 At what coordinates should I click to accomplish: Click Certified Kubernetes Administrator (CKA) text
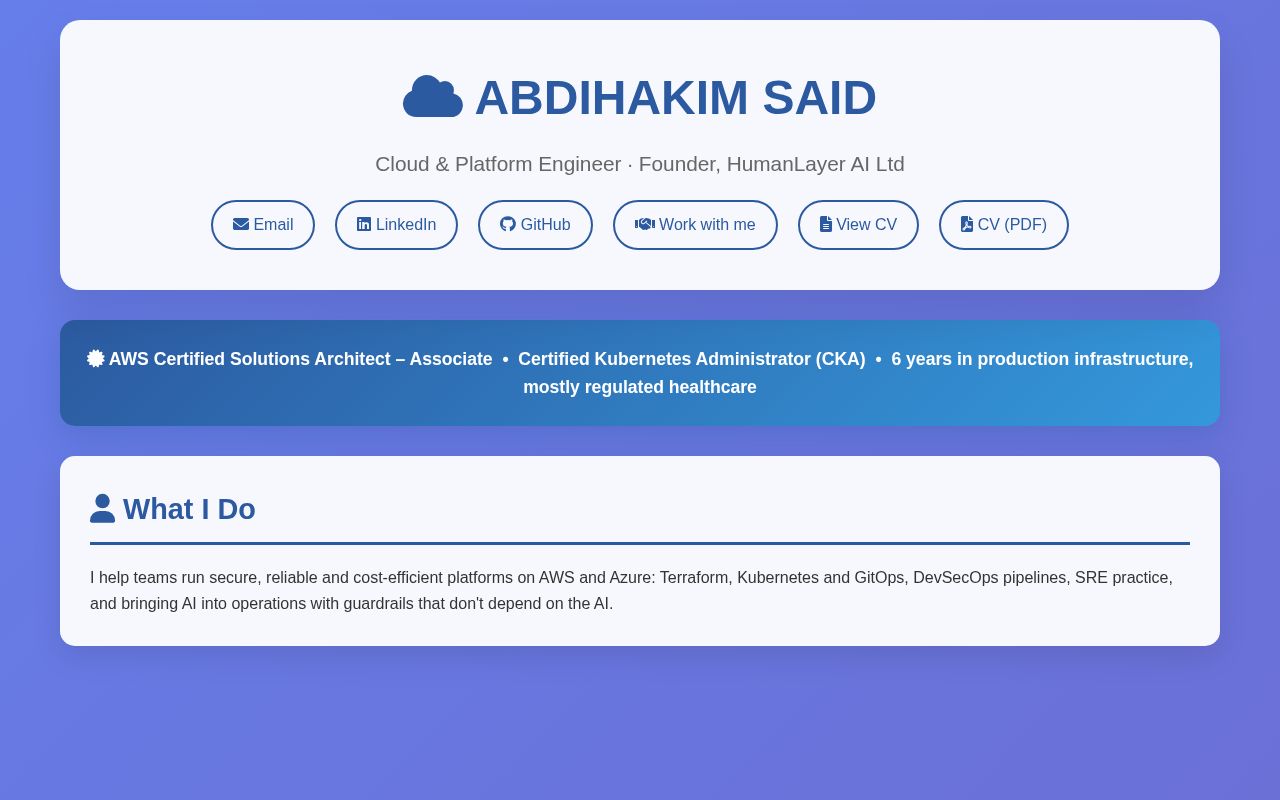click(x=692, y=359)
